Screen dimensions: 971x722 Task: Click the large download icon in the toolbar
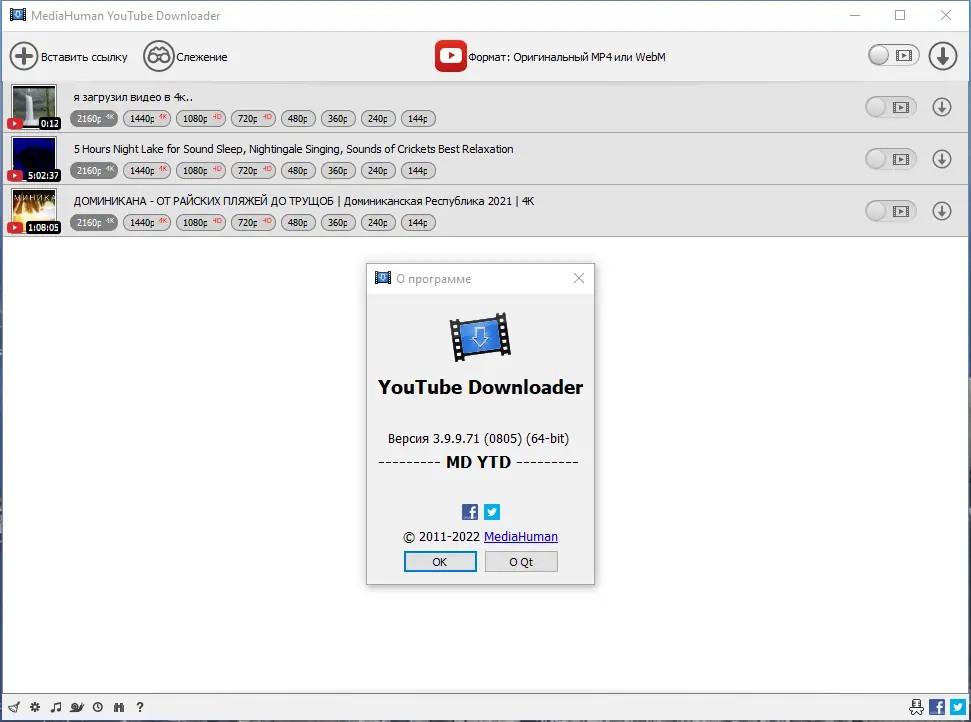tap(942, 56)
